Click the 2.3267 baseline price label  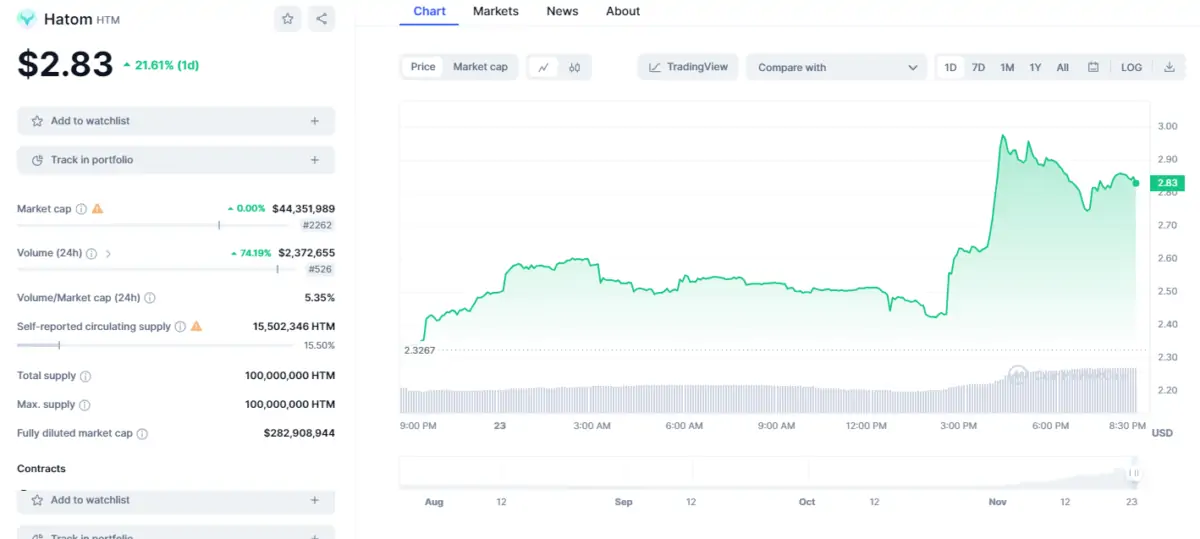pyautogui.click(x=419, y=350)
